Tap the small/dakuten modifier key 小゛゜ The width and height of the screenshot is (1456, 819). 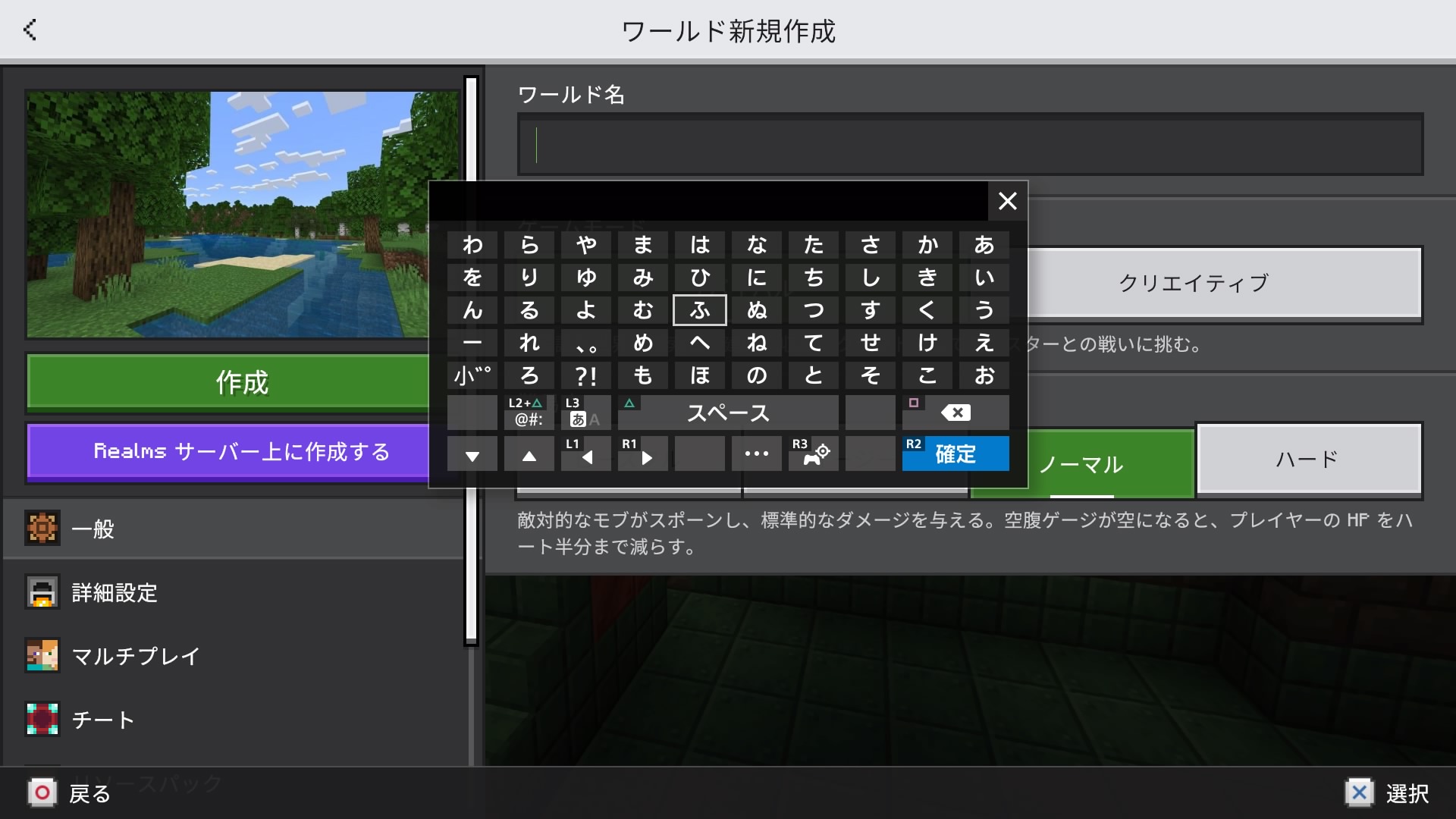pos(472,375)
